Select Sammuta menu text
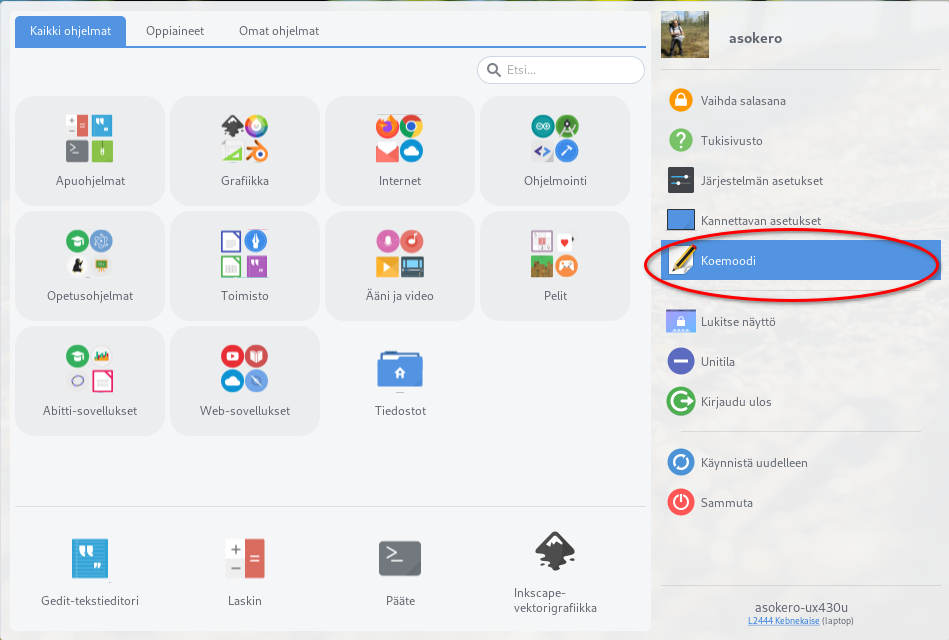949x640 pixels. [727, 503]
